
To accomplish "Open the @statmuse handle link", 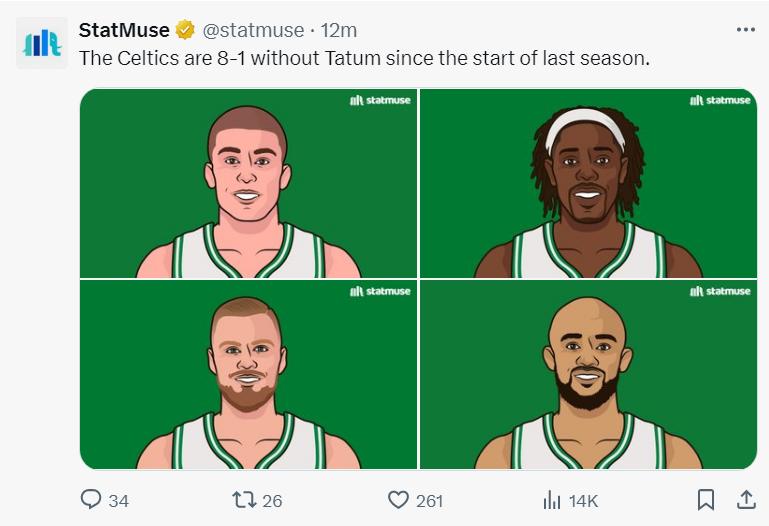I will click(x=253, y=30).
